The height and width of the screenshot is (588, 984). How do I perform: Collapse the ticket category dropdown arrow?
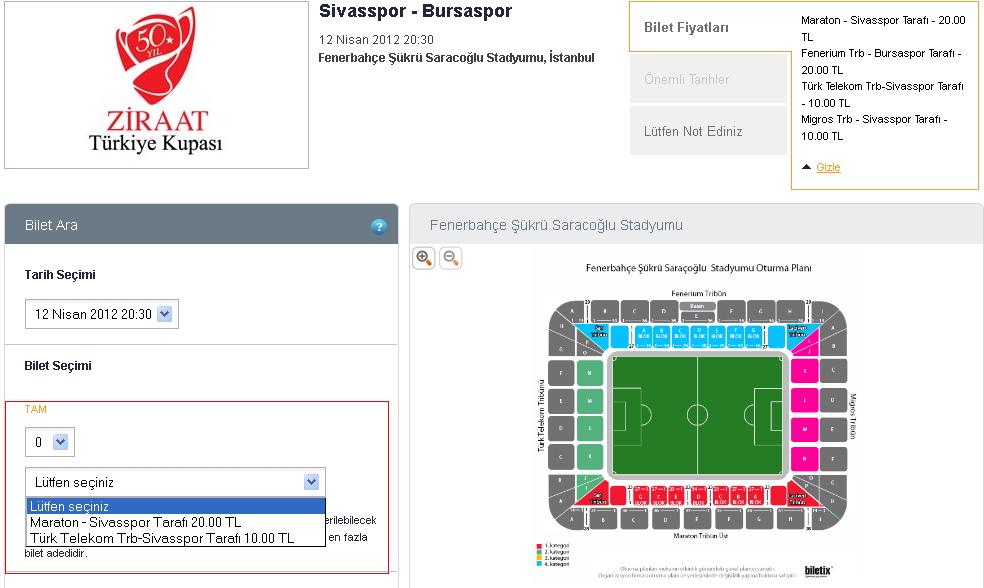click(x=311, y=482)
